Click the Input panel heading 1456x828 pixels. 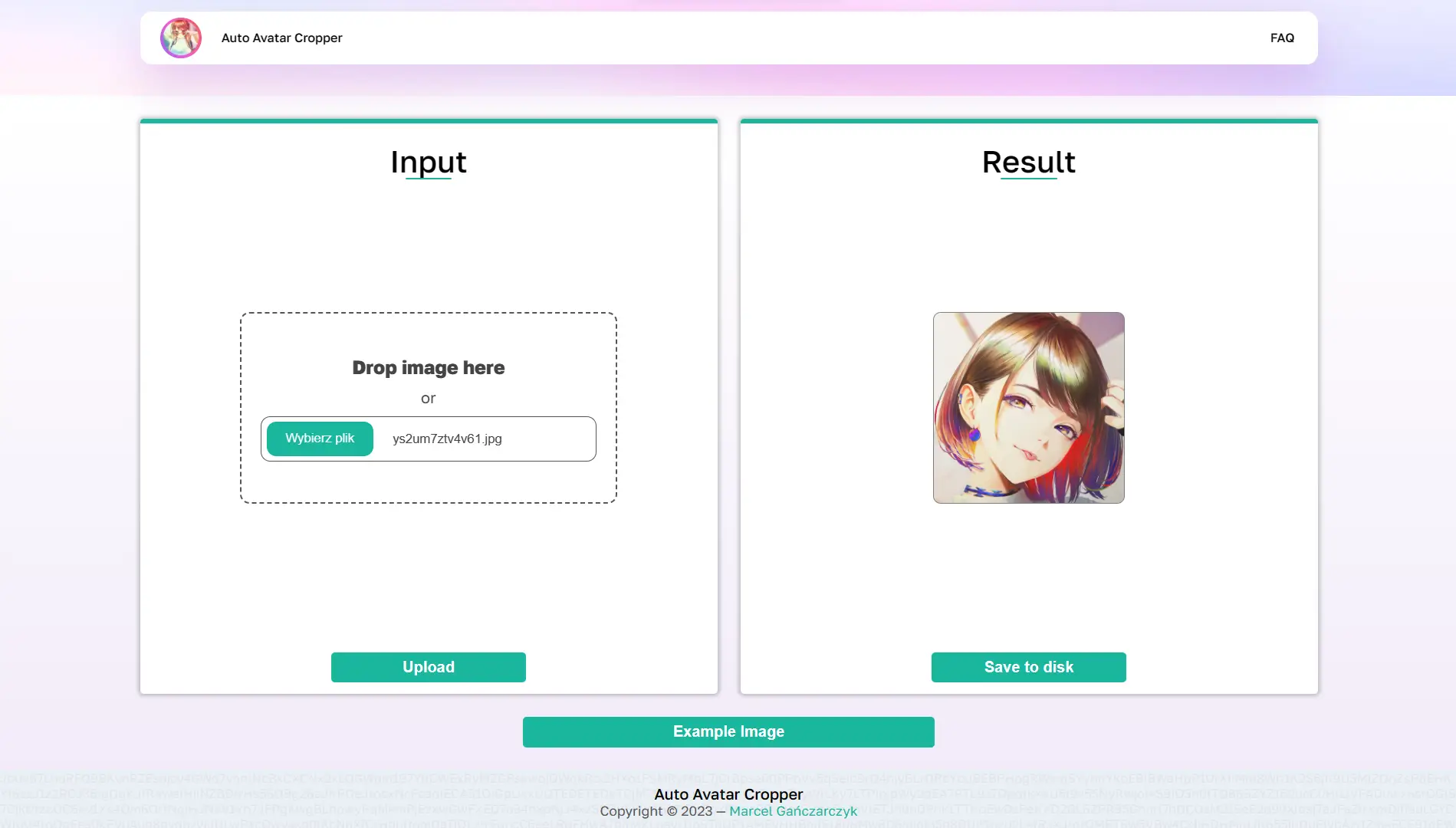[428, 163]
